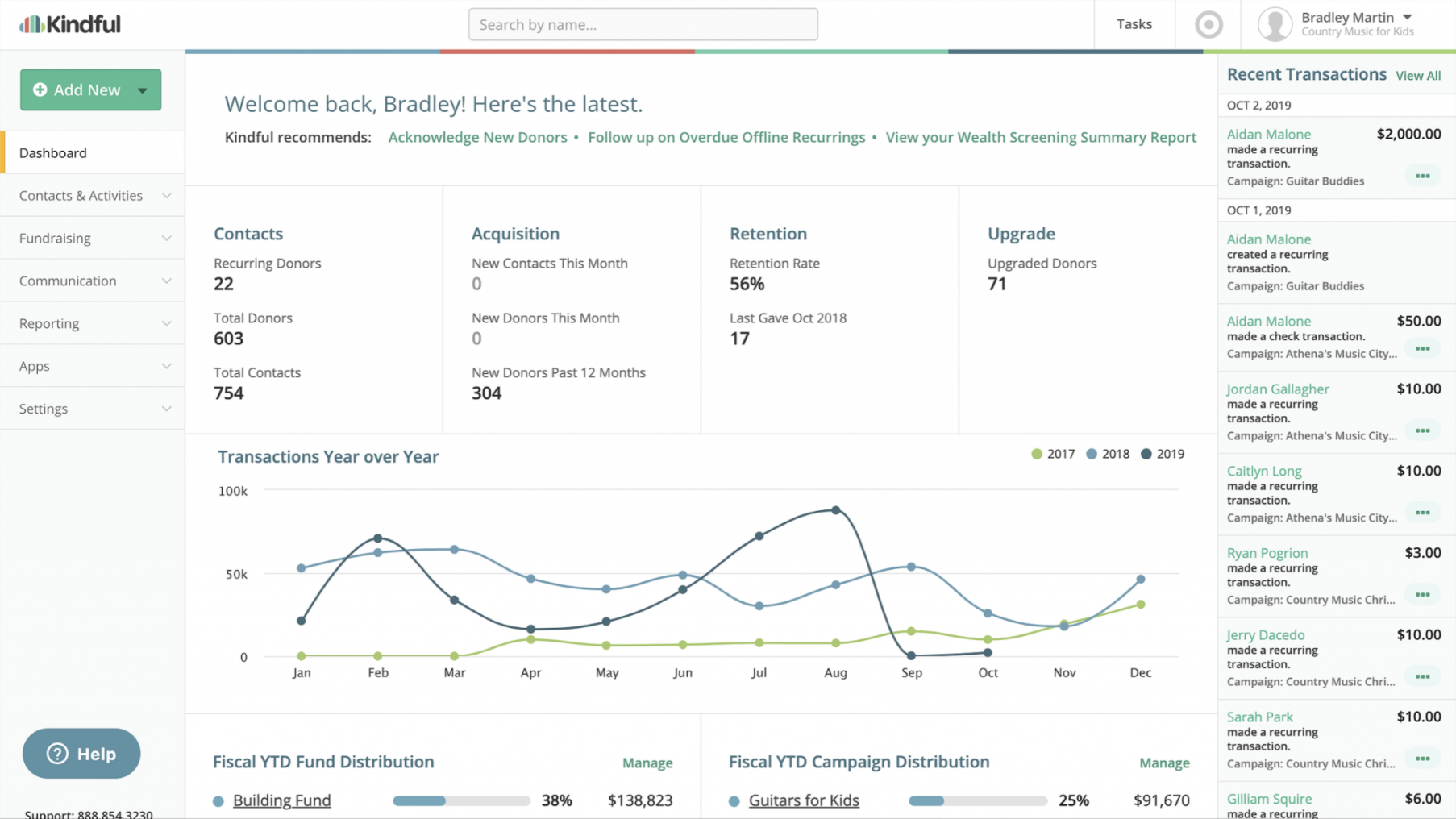Open options for Caitlyn Long's transaction

(1423, 513)
